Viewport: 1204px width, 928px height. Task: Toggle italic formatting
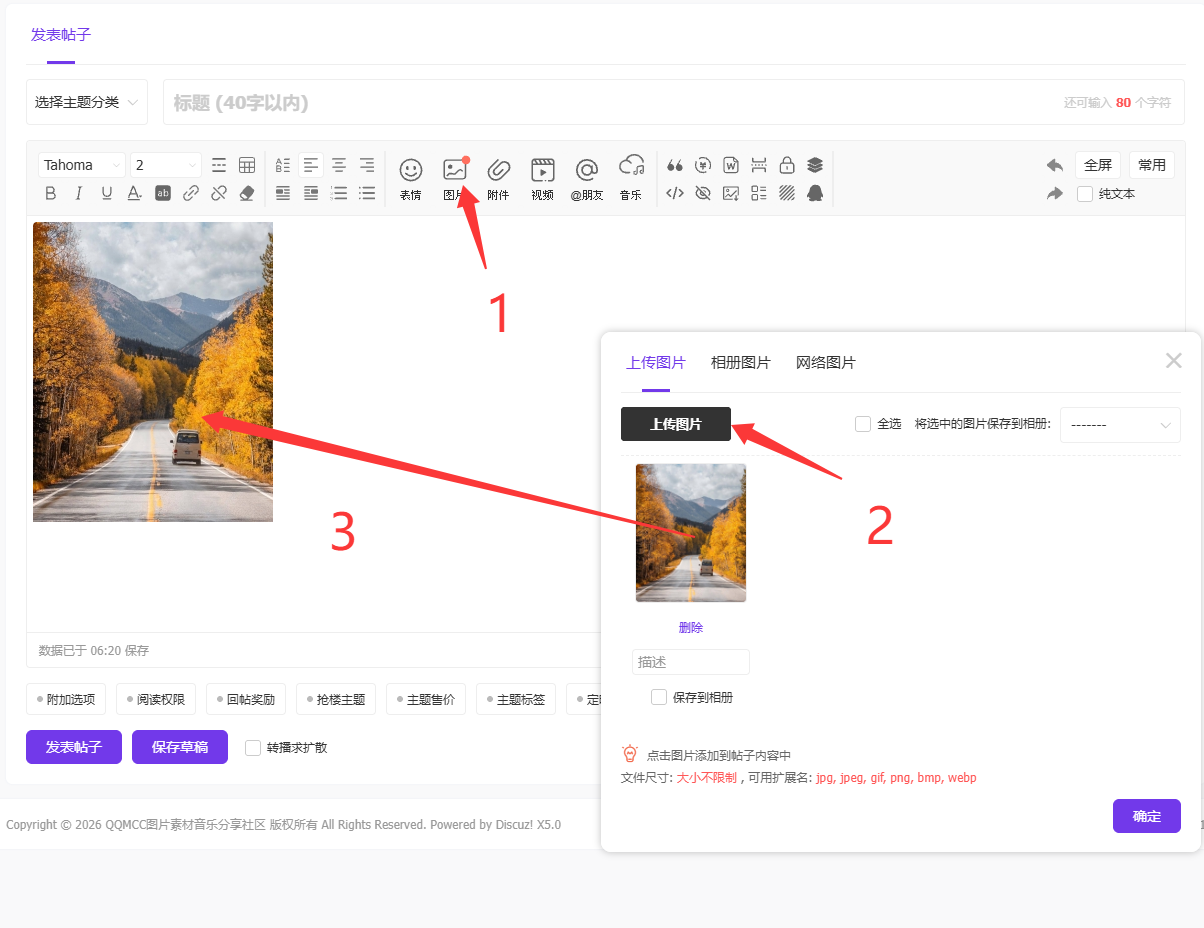pos(79,193)
